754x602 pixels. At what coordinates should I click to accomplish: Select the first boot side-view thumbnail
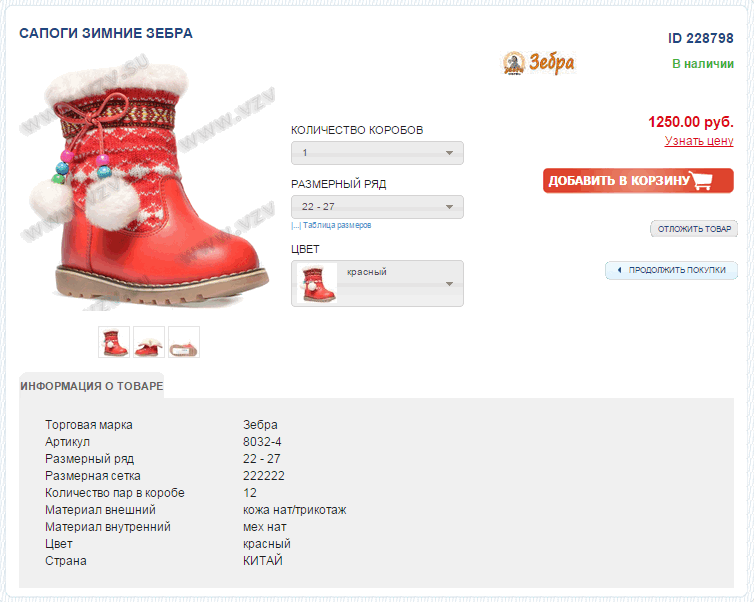coord(114,342)
